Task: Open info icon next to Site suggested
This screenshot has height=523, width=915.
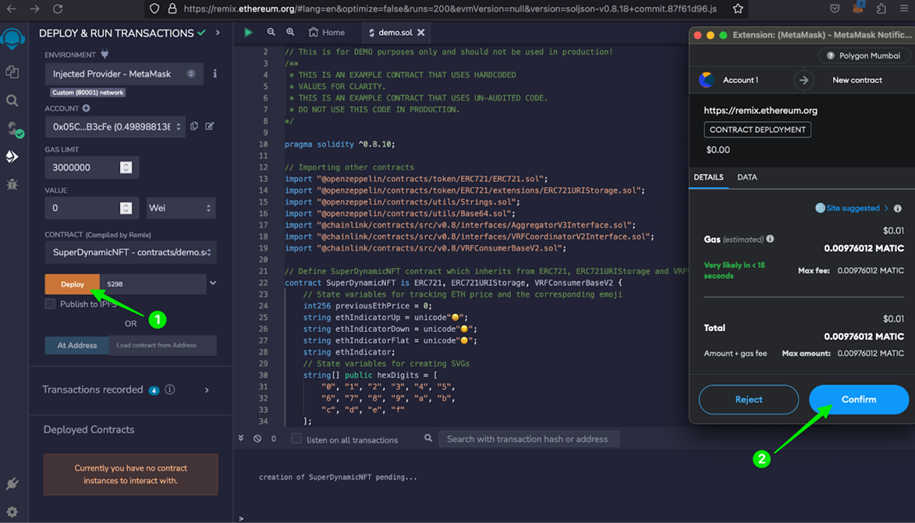Action: point(897,208)
